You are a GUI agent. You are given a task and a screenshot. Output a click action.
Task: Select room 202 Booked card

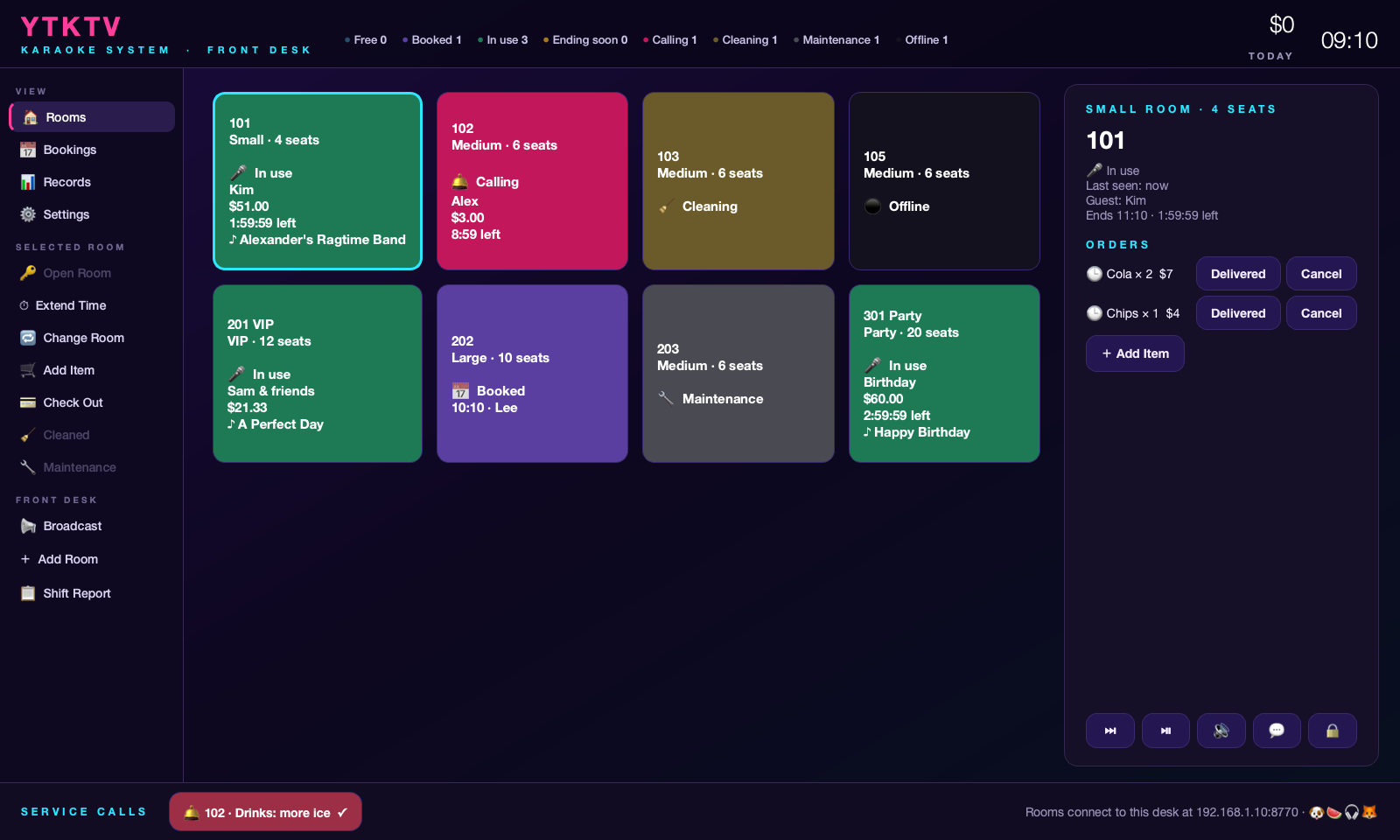[532, 374]
